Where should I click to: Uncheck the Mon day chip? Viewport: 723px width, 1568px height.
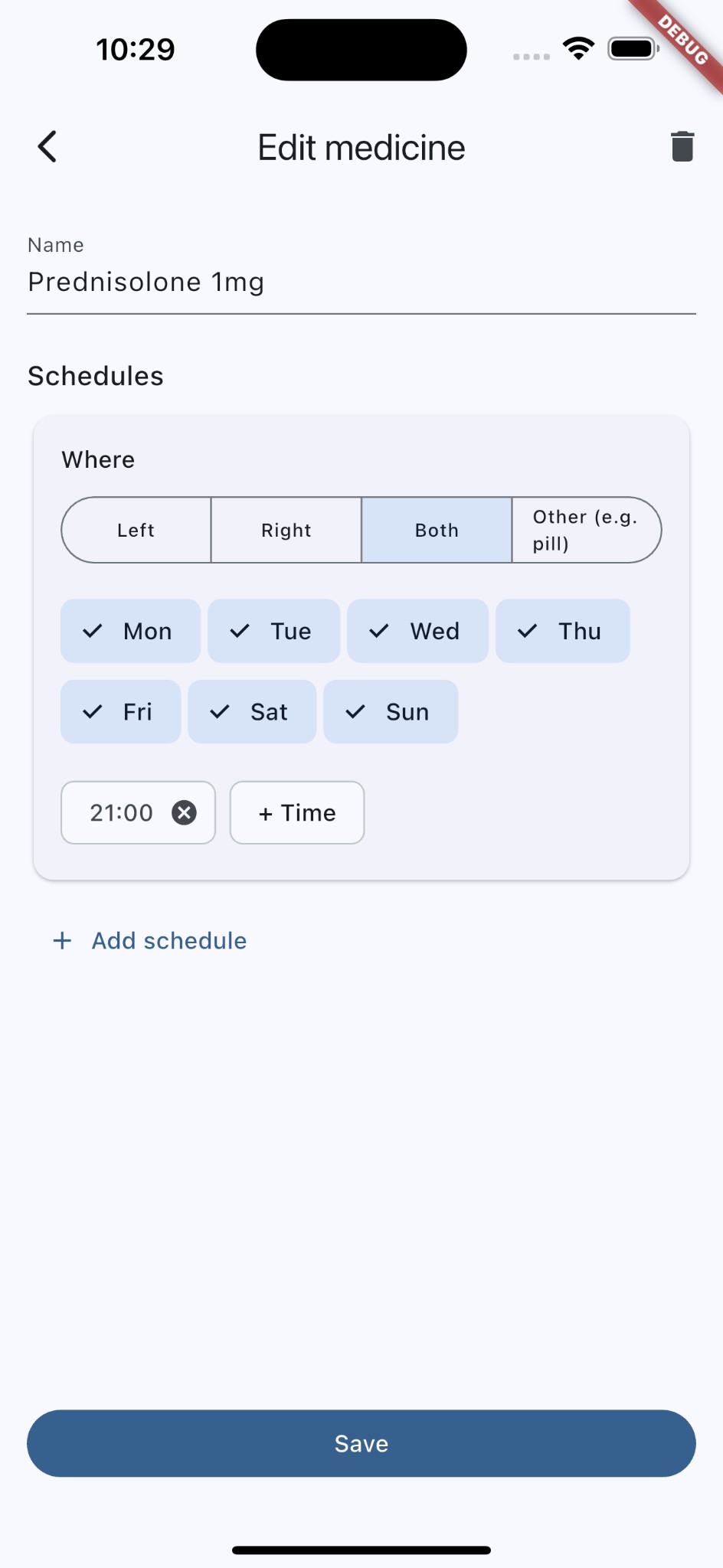point(130,631)
